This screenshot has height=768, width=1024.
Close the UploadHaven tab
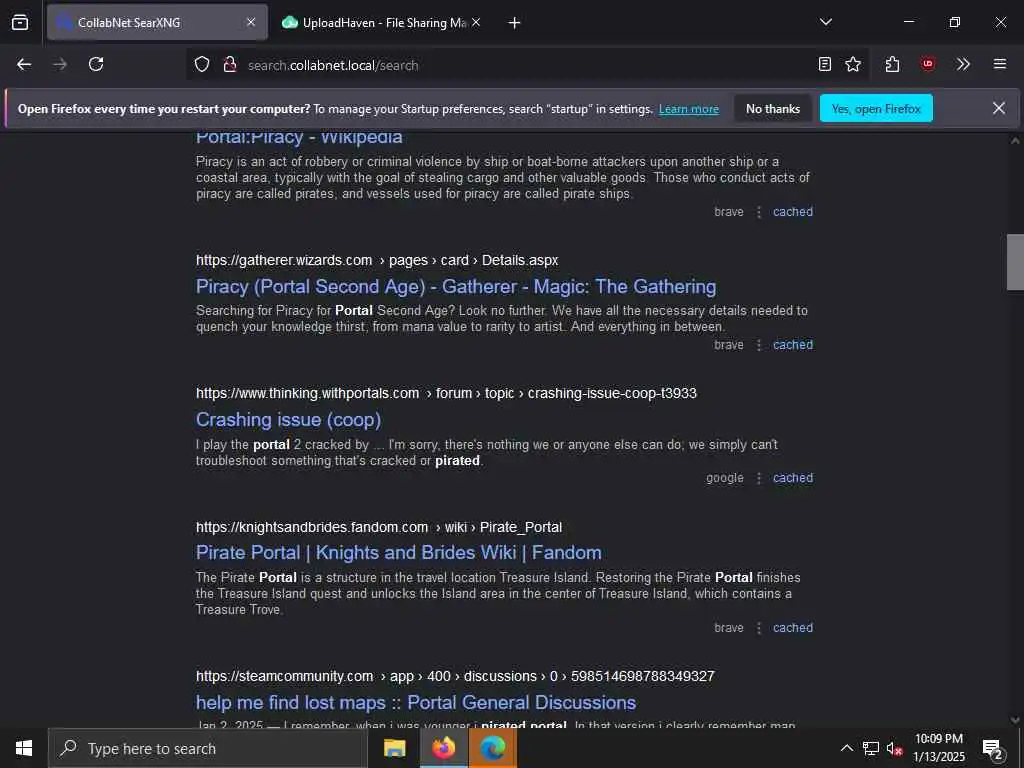(x=476, y=22)
